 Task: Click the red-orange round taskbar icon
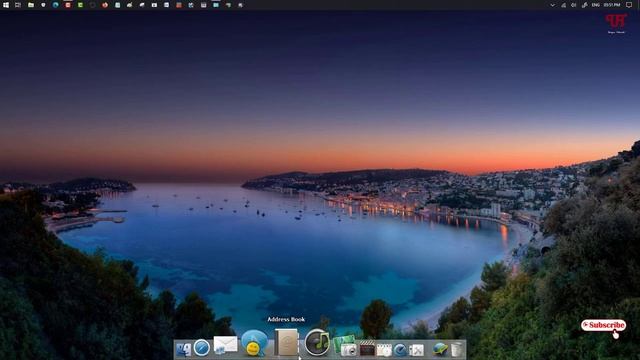tap(105, 5)
